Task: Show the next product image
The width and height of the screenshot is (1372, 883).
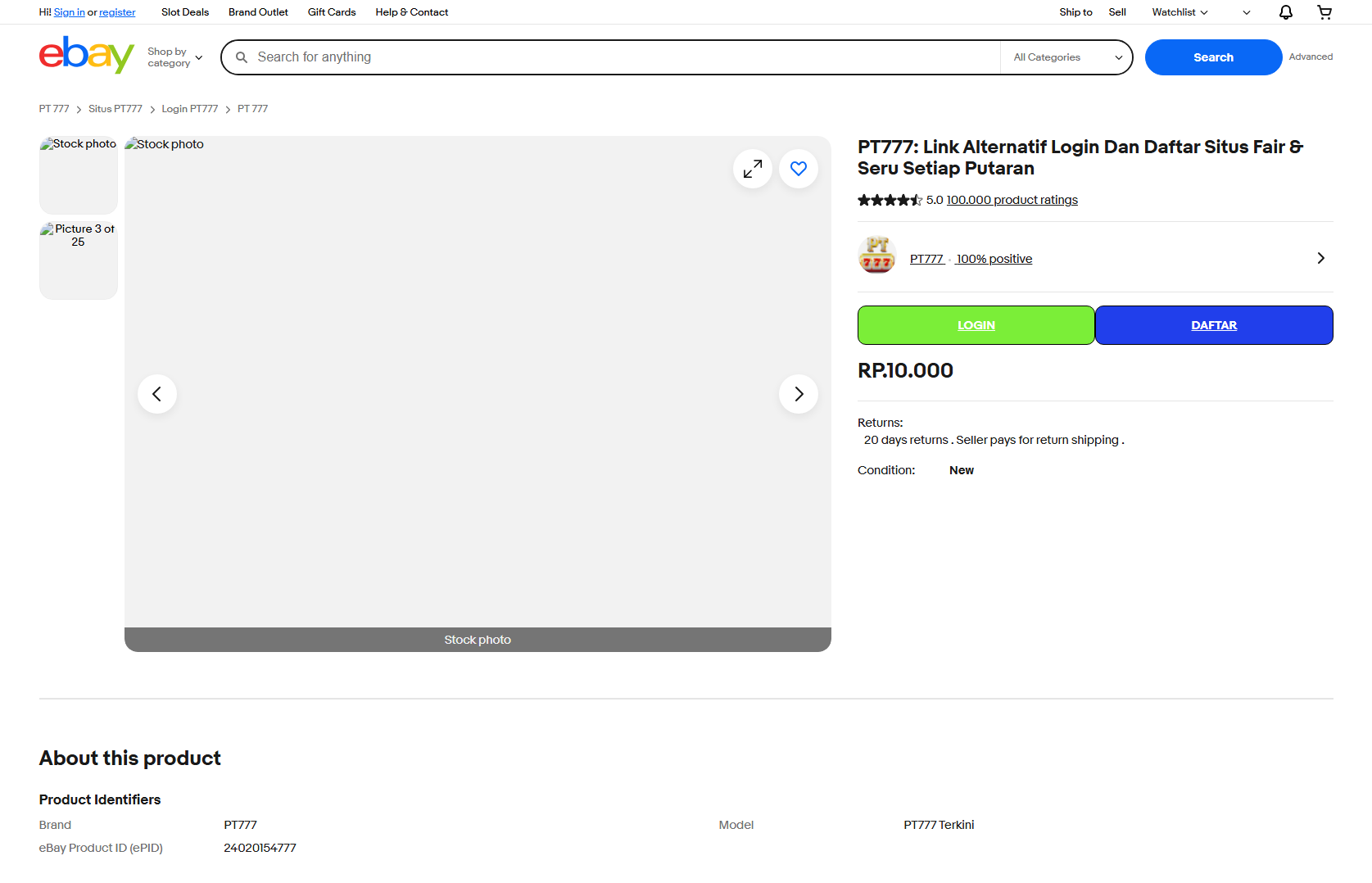Action: tap(799, 394)
